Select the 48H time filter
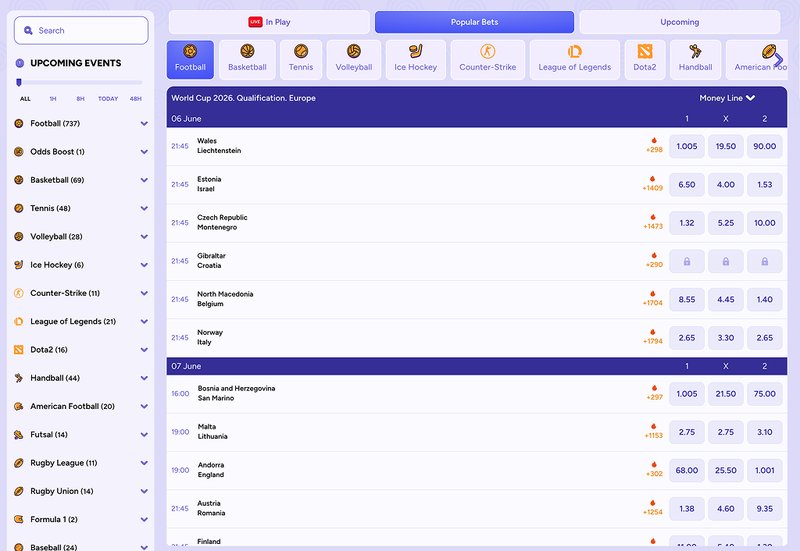Viewport: 800px width, 551px height. [x=135, y=99]
